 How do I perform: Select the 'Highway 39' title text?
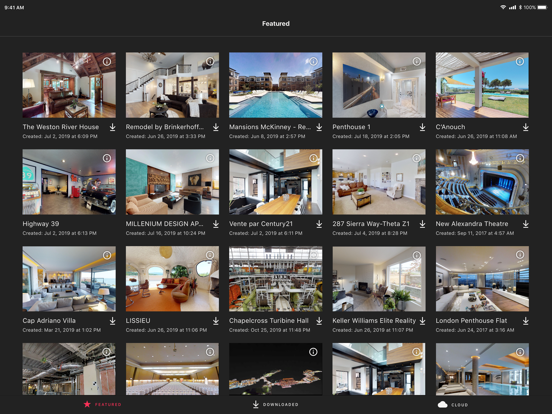coord(41,224)
